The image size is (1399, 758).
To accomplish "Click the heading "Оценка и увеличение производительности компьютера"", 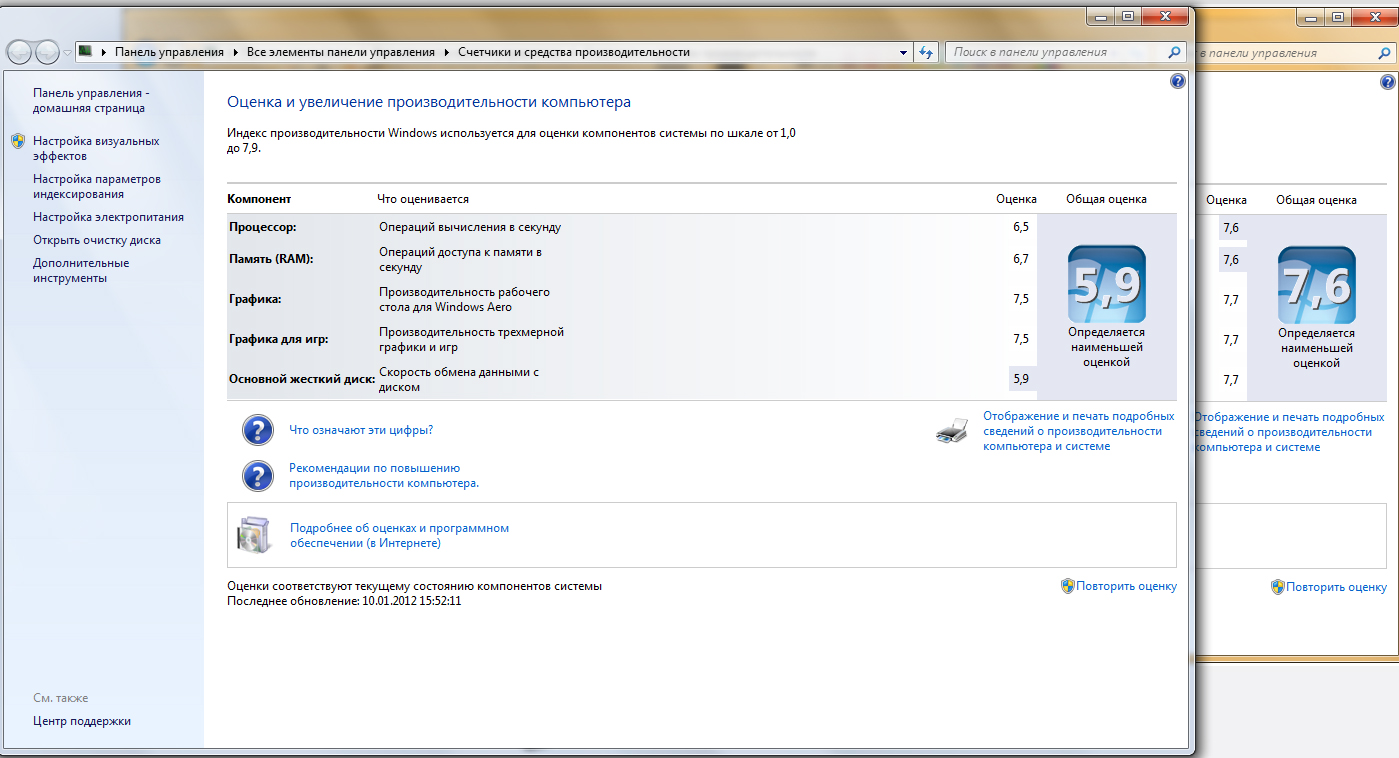I will pos(429,102).
